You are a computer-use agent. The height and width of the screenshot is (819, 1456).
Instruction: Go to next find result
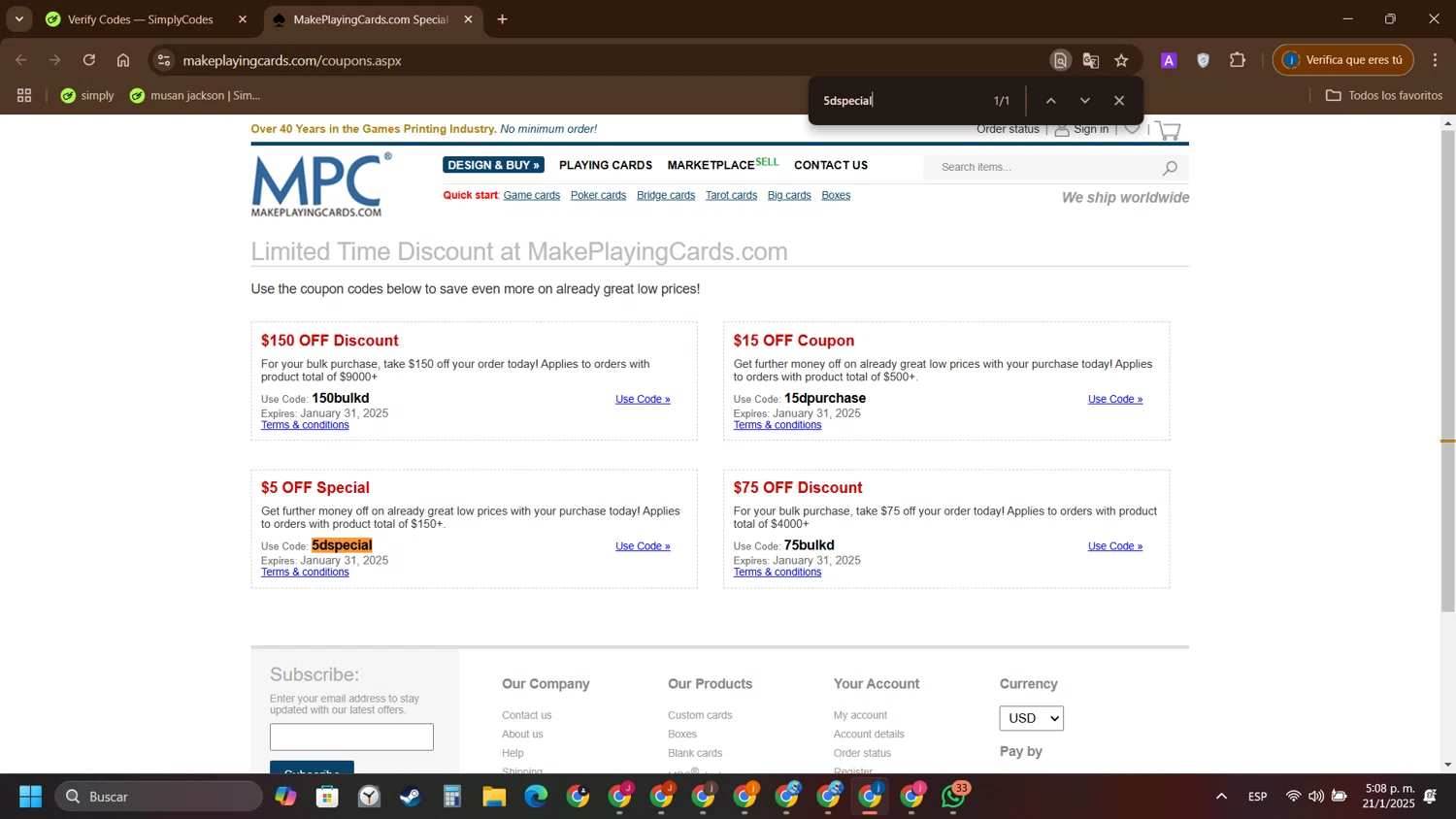[1085, 101]
